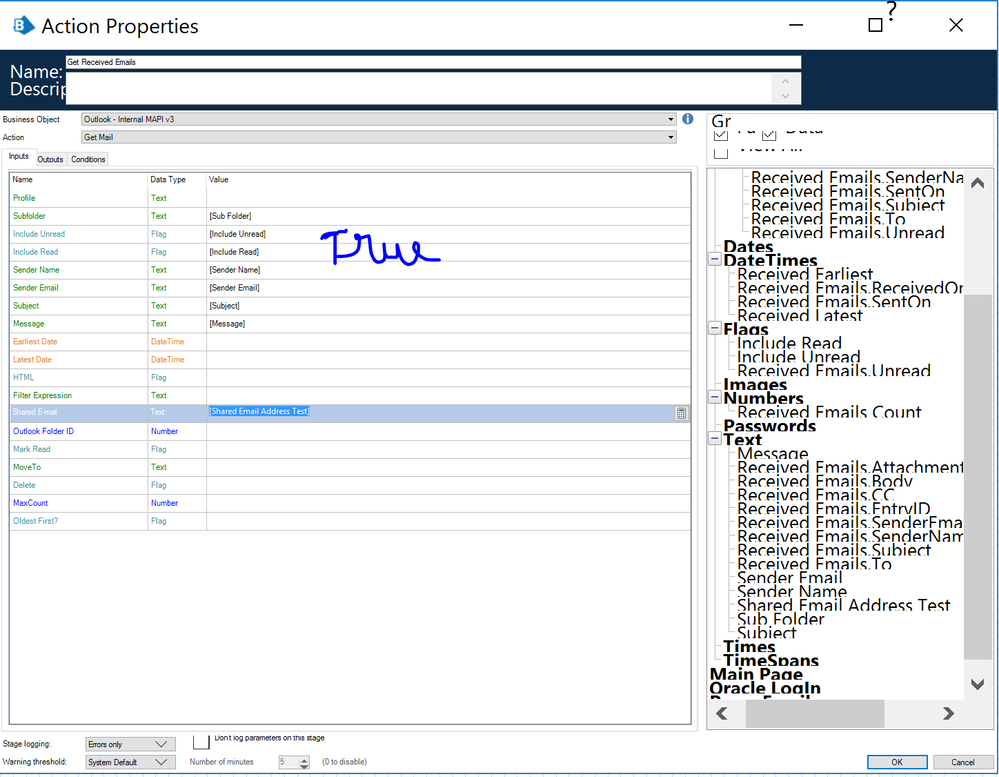This screenshot has height=777, width=999.
Task: Select Received Emails.Body tree item
Action: pyautogui.click(x=824, y=481)
